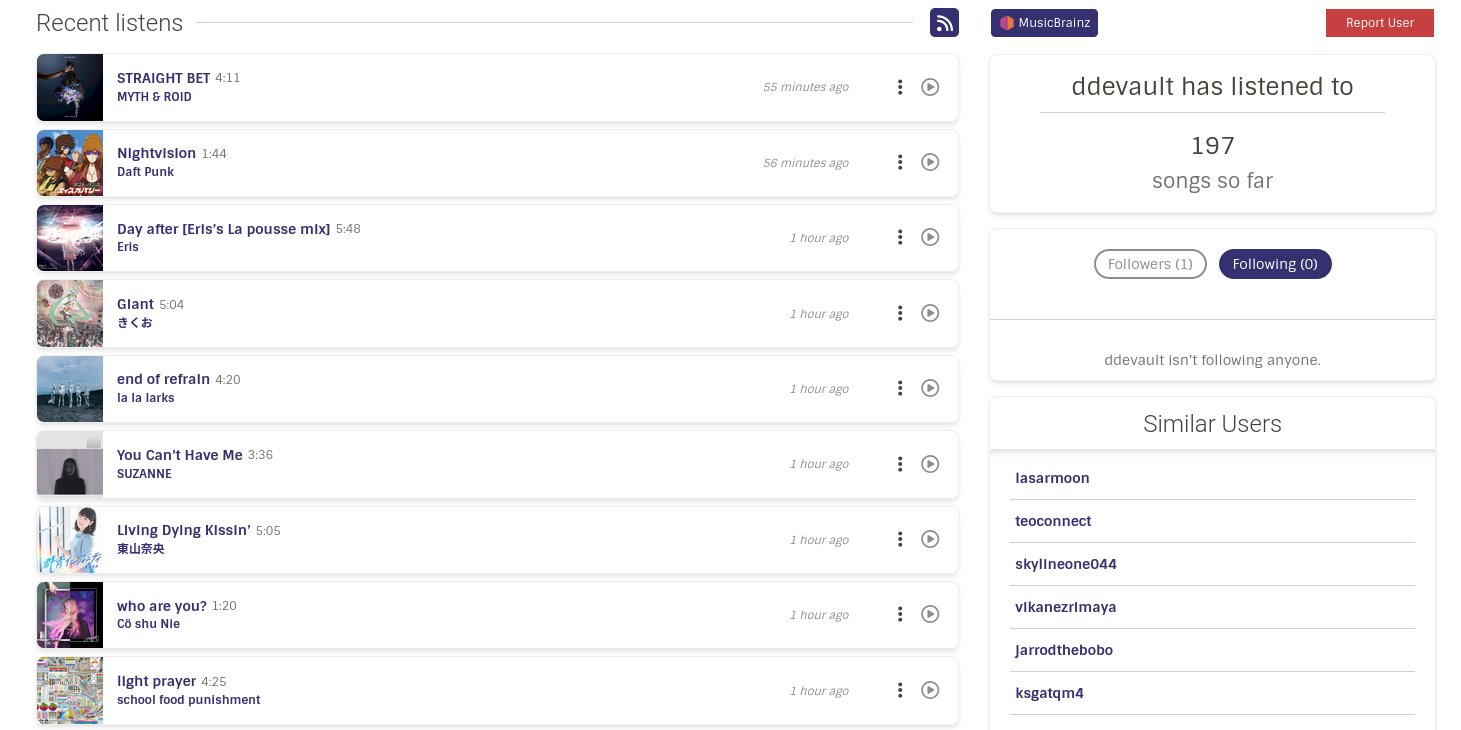This screenshot has width=1461, height=730.
Task: Click Living Dying Kissin' album cover
Action: [70, 540]
